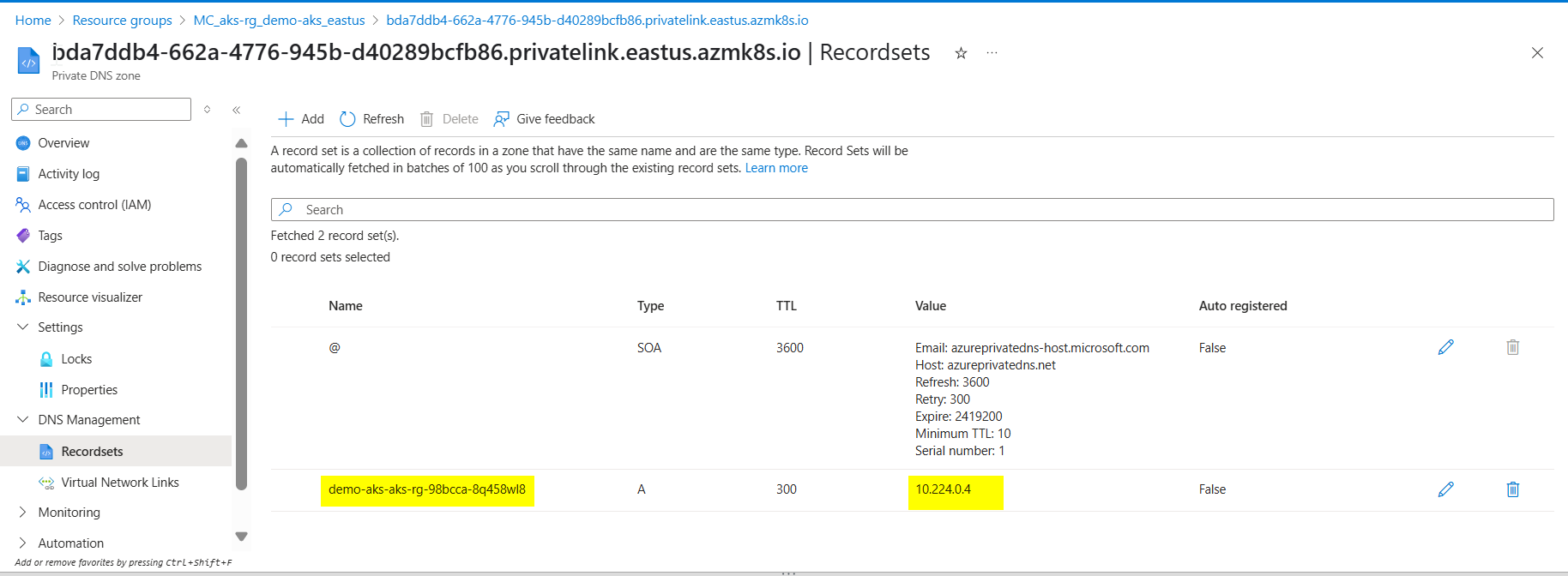Open Give feedback

[x=544, y=119]
